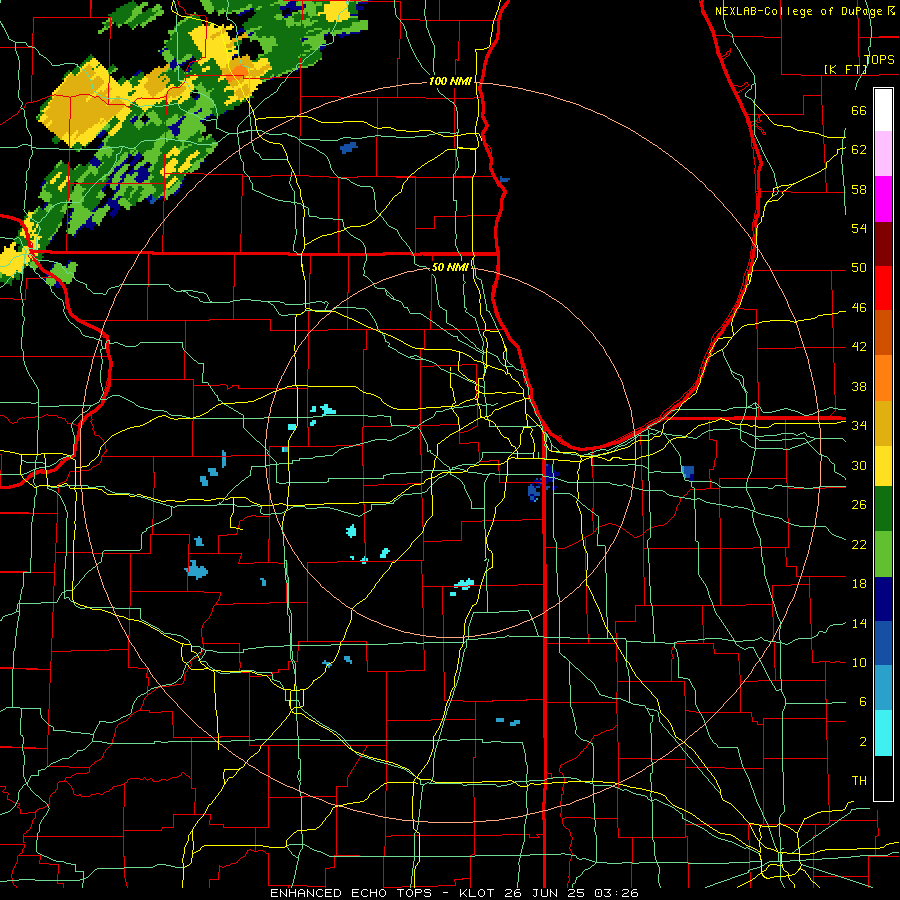Viewport: 900px width, 900px height.
Task: Click the orange echo core in northwest storm
Action: tap(239, 75)
